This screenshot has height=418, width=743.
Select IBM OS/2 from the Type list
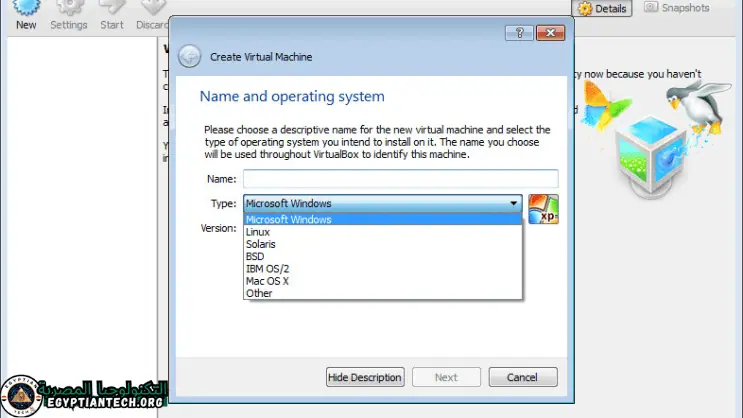click(x=382, y=269)
